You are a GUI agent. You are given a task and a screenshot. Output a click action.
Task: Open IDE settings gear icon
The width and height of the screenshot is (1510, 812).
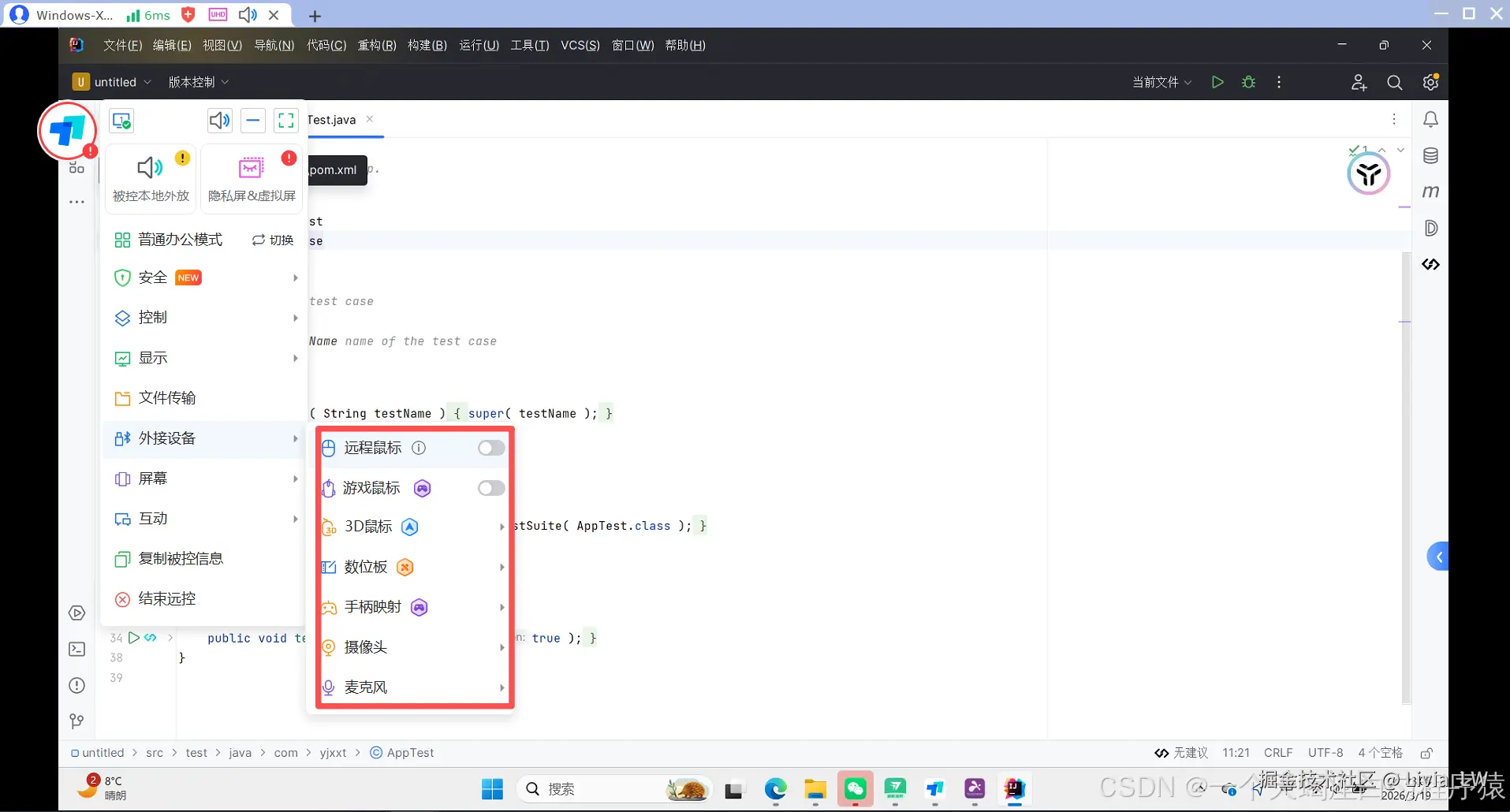[x=1430, y=82]
